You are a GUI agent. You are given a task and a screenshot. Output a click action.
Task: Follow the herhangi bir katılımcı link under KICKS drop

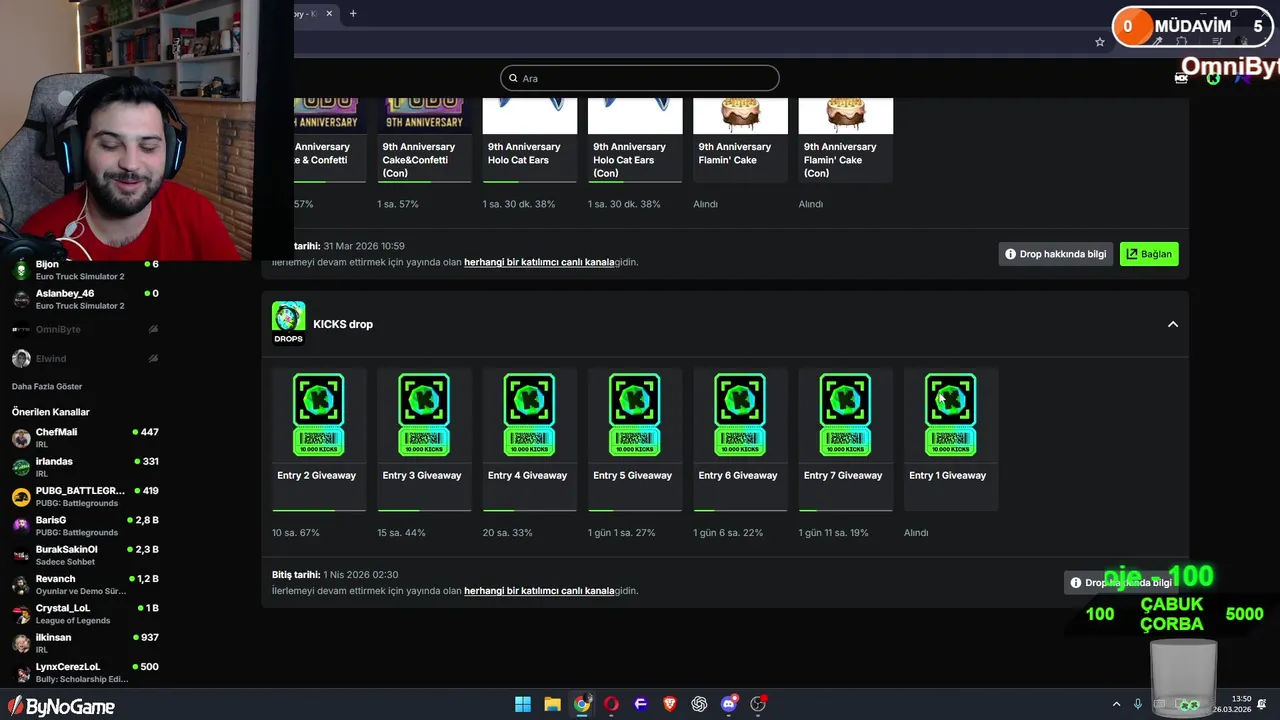[x=539, y=591]
